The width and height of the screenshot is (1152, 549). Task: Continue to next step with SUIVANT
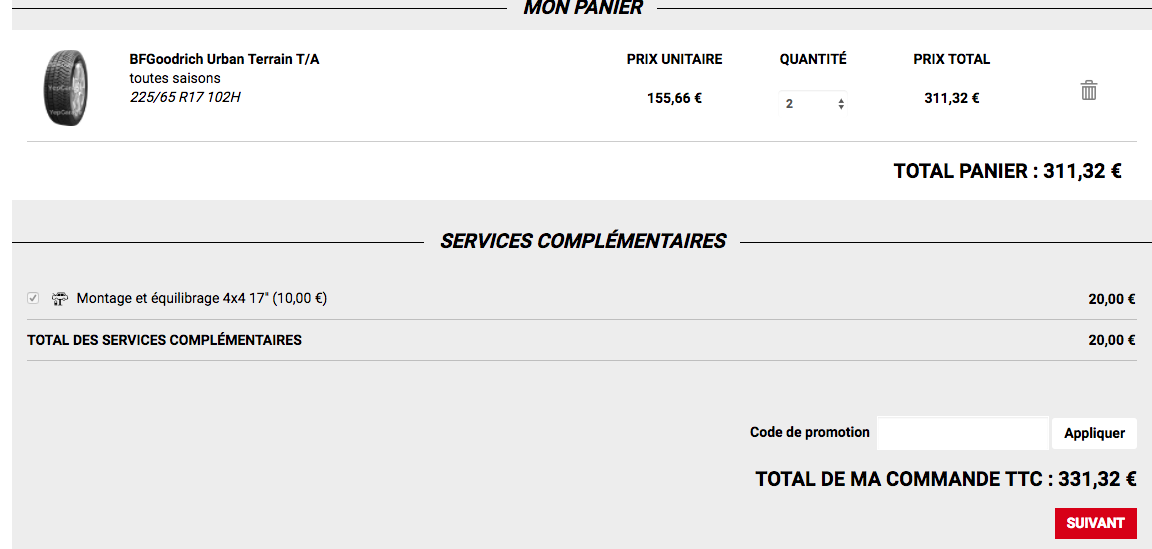[x=1095, y=523]
